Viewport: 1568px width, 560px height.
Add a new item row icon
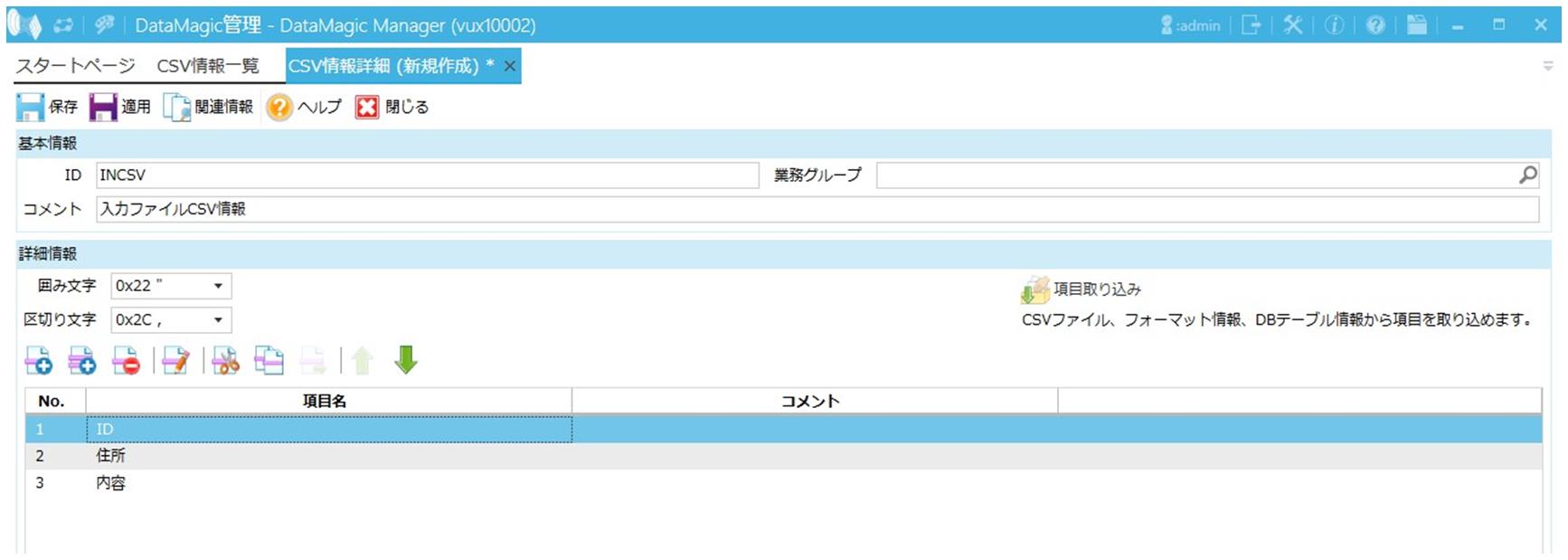[38, 360]
